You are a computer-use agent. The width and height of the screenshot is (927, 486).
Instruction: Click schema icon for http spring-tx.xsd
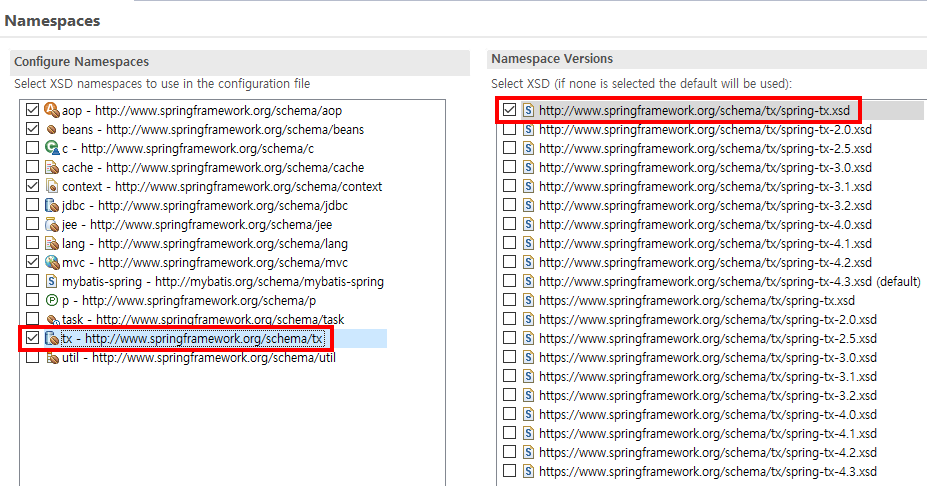(529, 110)
